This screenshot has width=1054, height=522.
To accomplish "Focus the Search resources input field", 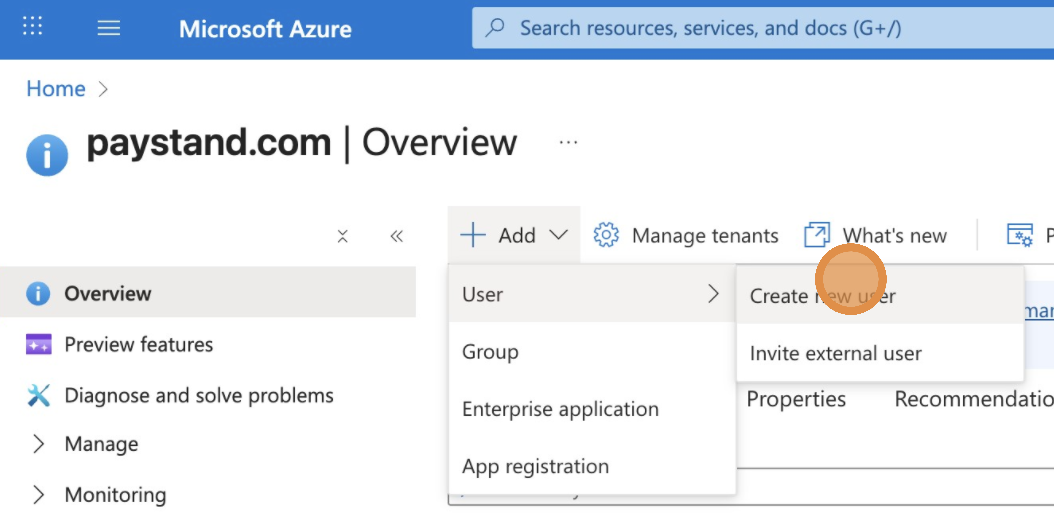I will point(763,28).
